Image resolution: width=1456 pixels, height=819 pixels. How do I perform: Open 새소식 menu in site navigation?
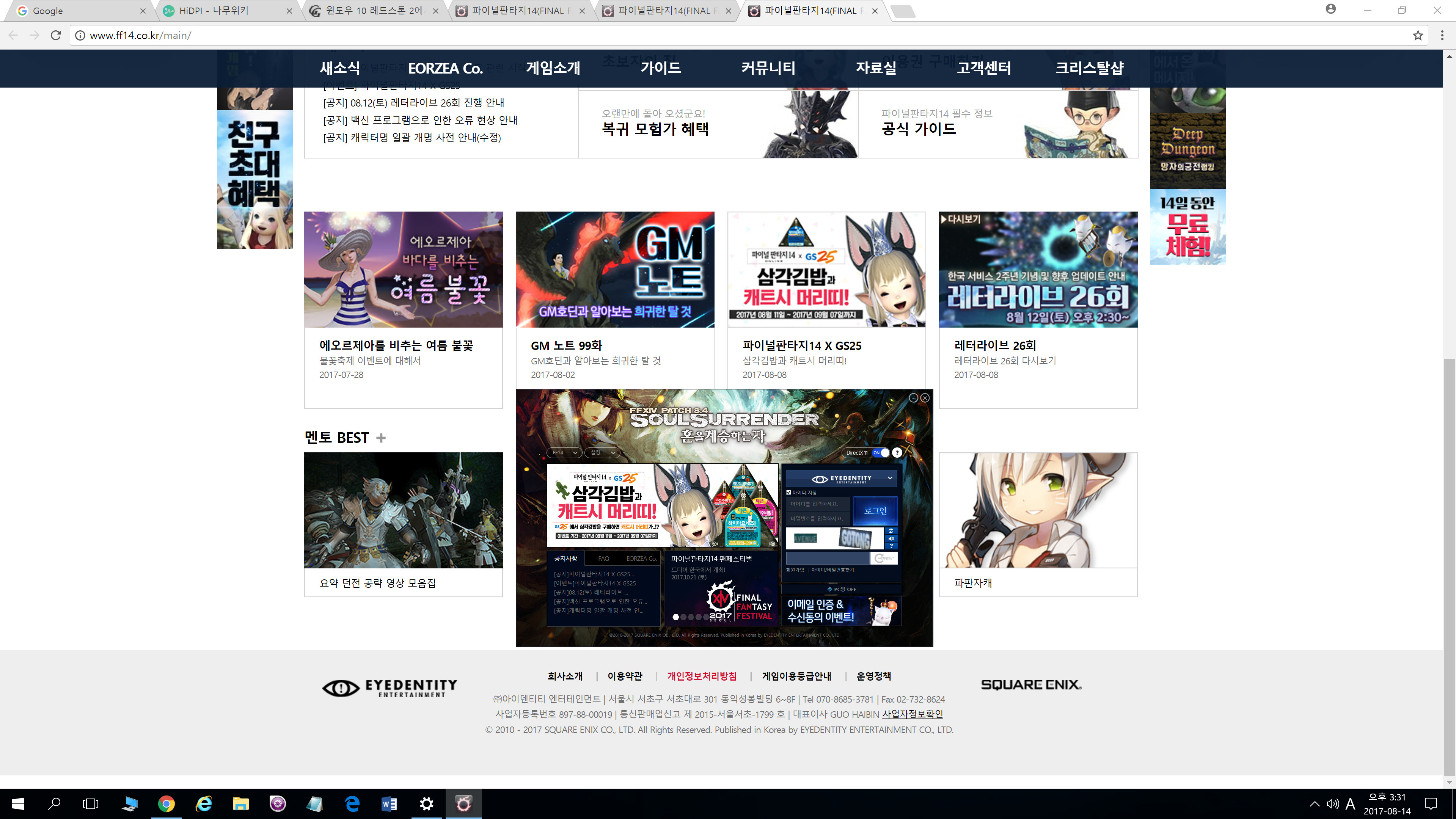pyautogui.click(x=340, y=68)
